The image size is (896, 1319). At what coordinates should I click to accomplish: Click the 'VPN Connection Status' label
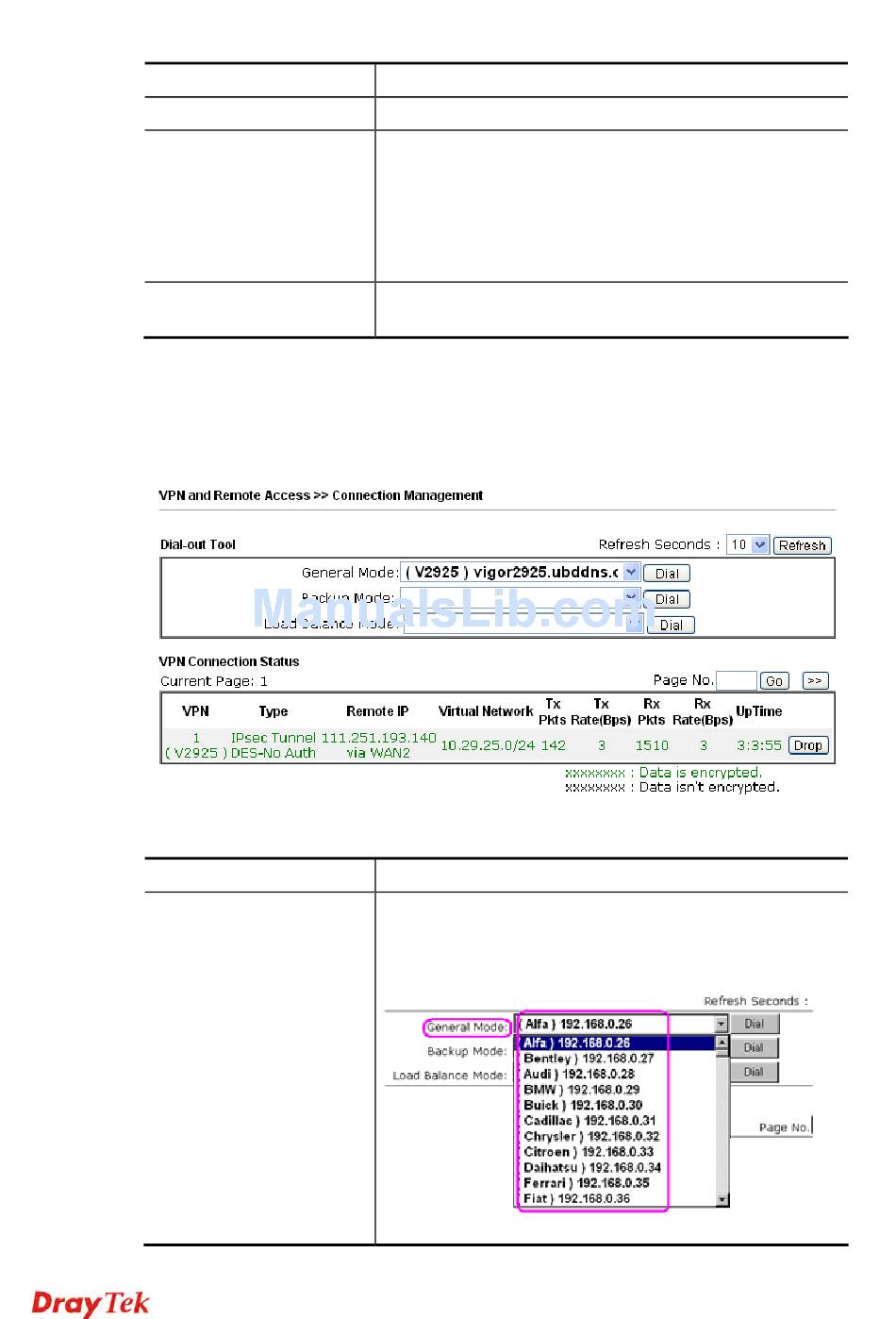tap(229, 661)
